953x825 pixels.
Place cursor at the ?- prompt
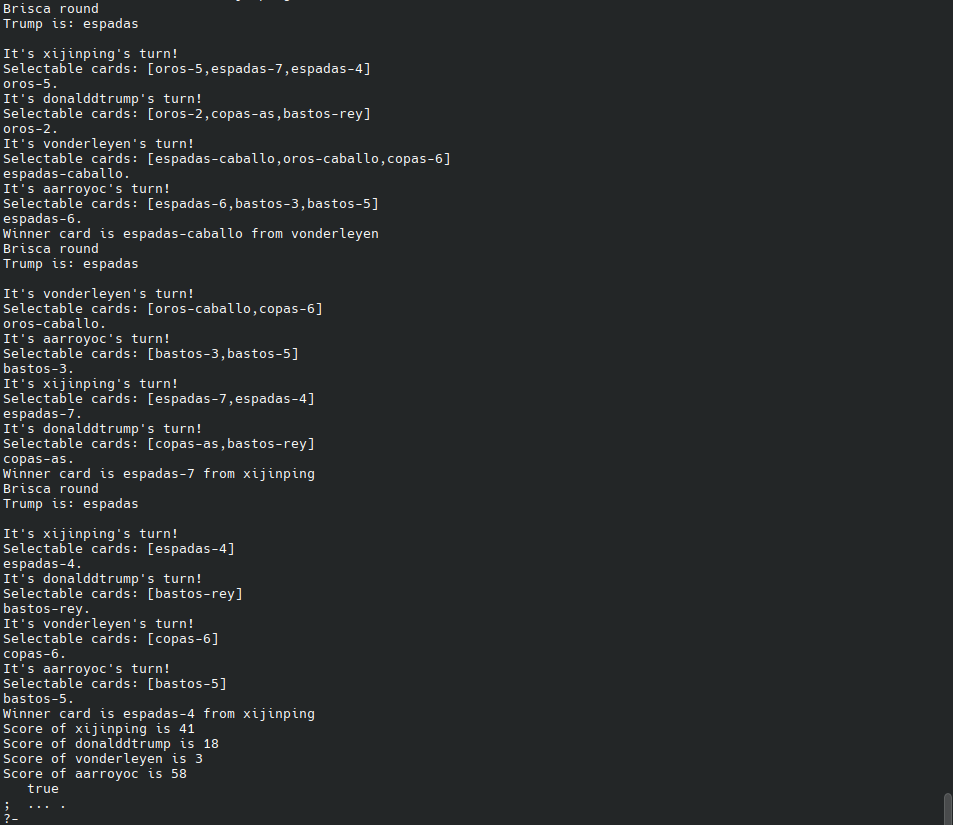pos(11,818)
